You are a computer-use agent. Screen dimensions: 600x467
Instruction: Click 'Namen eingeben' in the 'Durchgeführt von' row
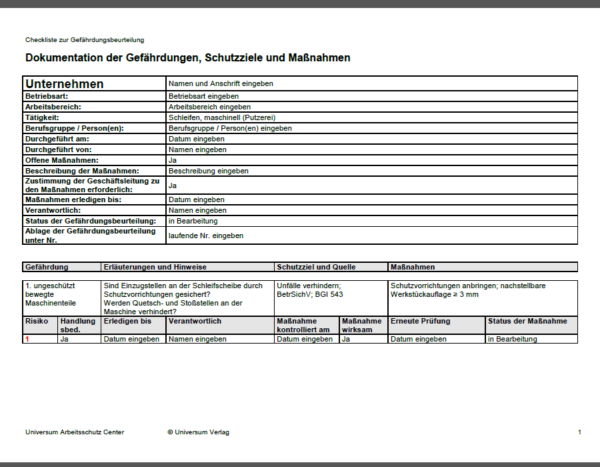(x=197, y=150)
